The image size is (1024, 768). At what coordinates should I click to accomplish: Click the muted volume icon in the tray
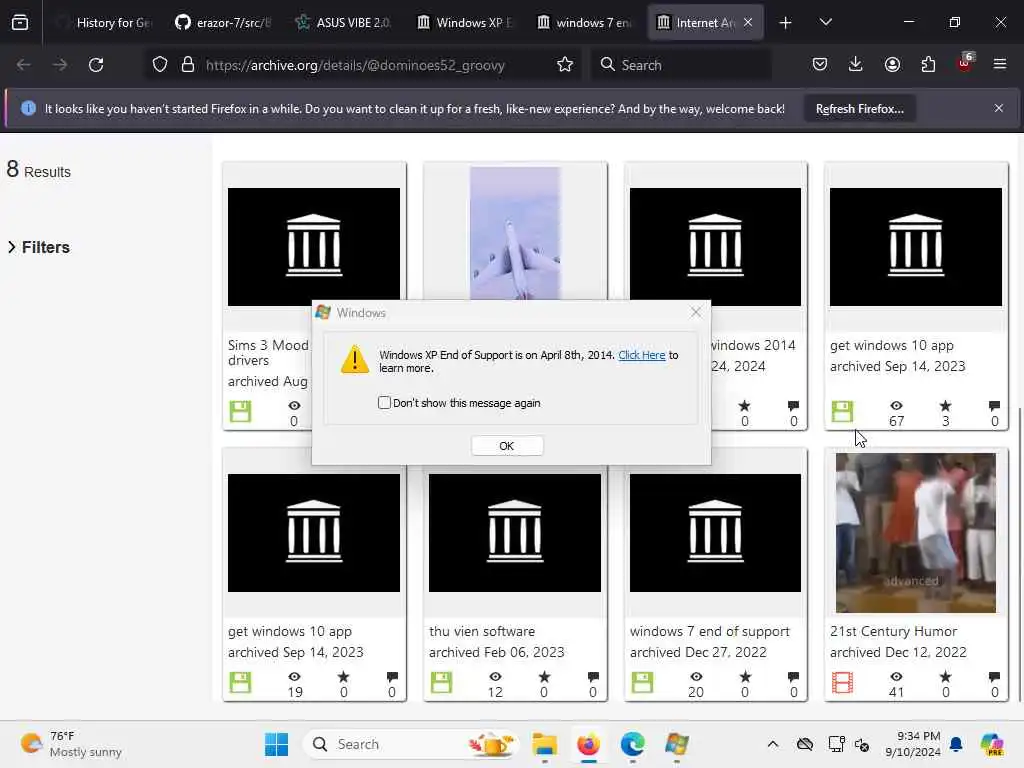[x=862, y=744]
